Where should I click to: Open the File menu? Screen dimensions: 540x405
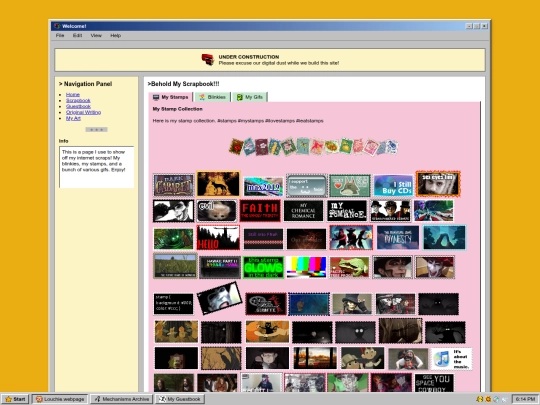pos(60,35)
